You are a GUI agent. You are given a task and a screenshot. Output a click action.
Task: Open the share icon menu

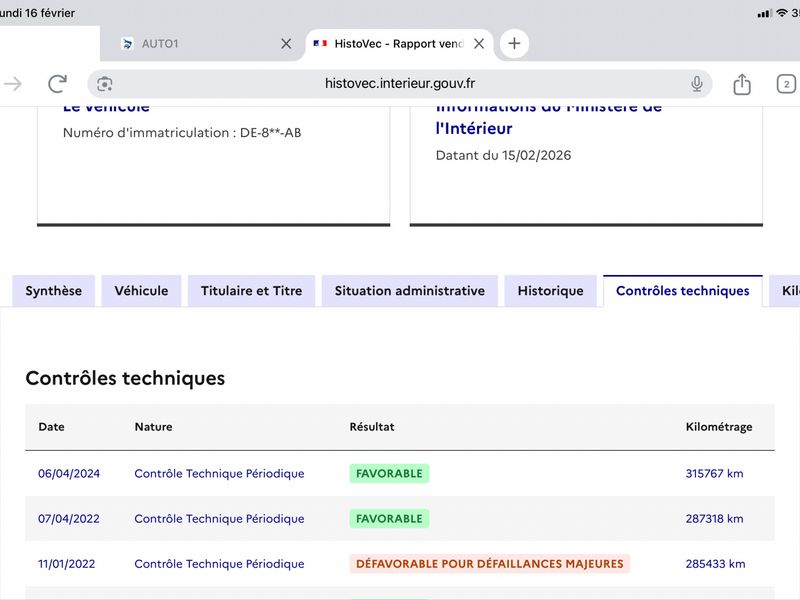coord(742,84)
